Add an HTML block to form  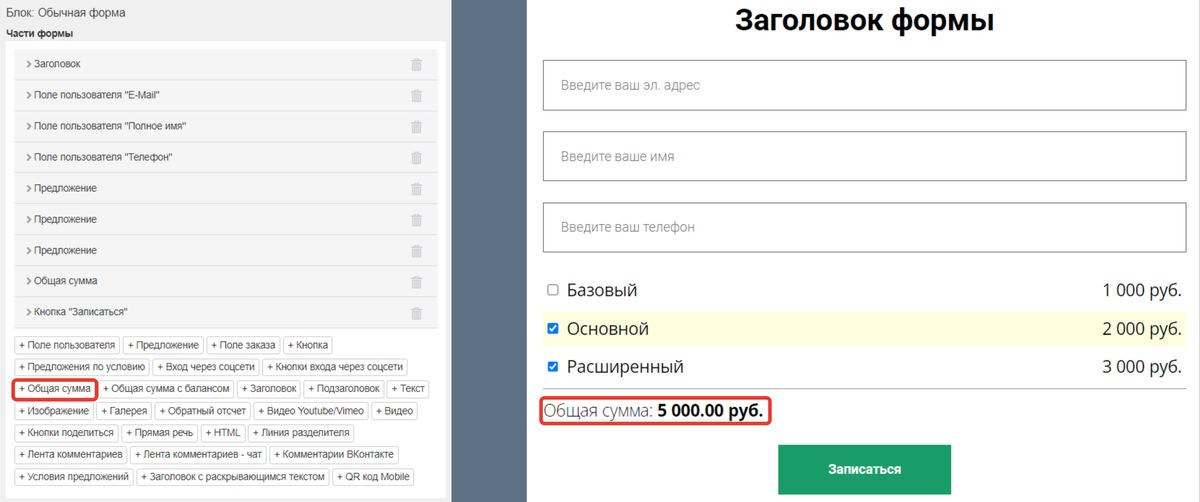click(x=222, y=433)
